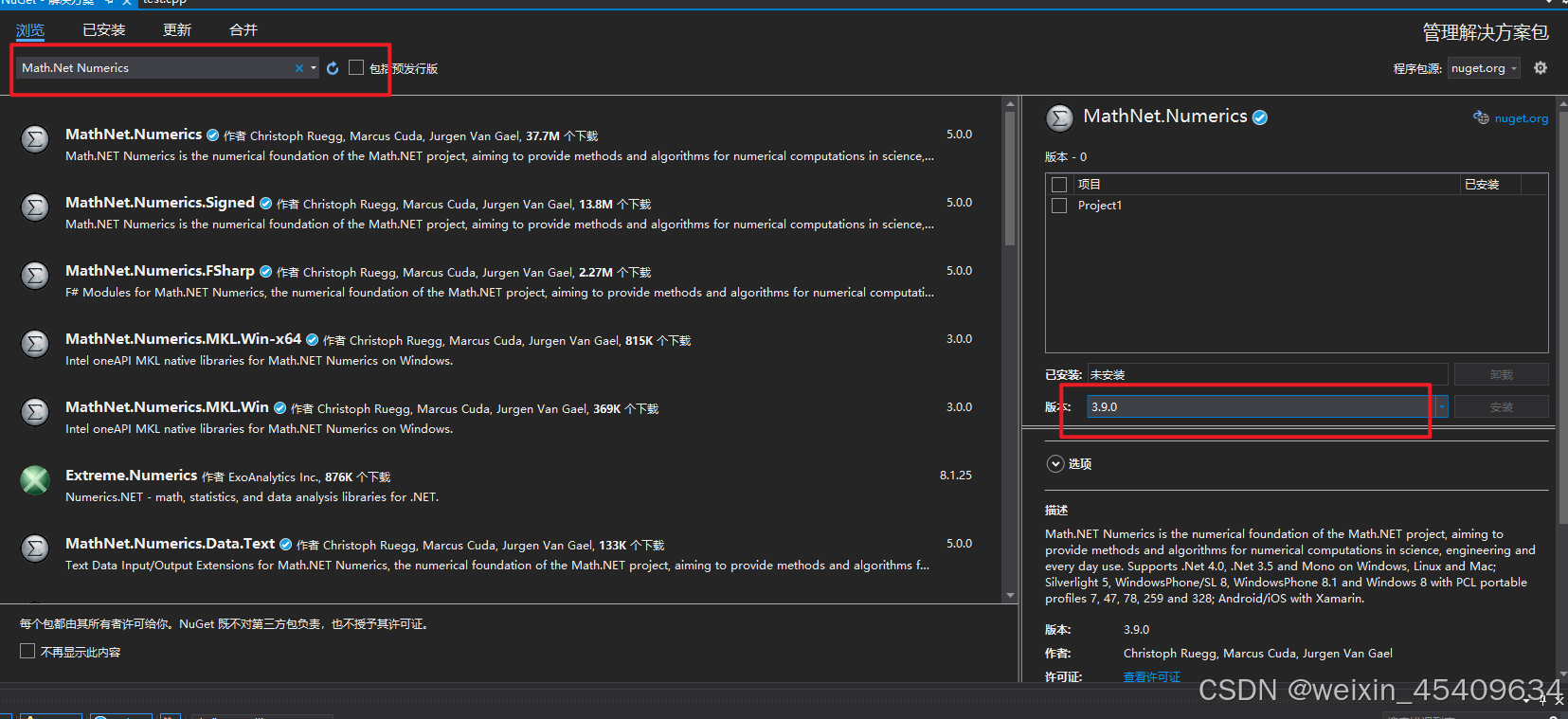Click the nuget.org globe icon
The width and height of the screenshot is (1568, 719).
click(x=1481, y=117)
